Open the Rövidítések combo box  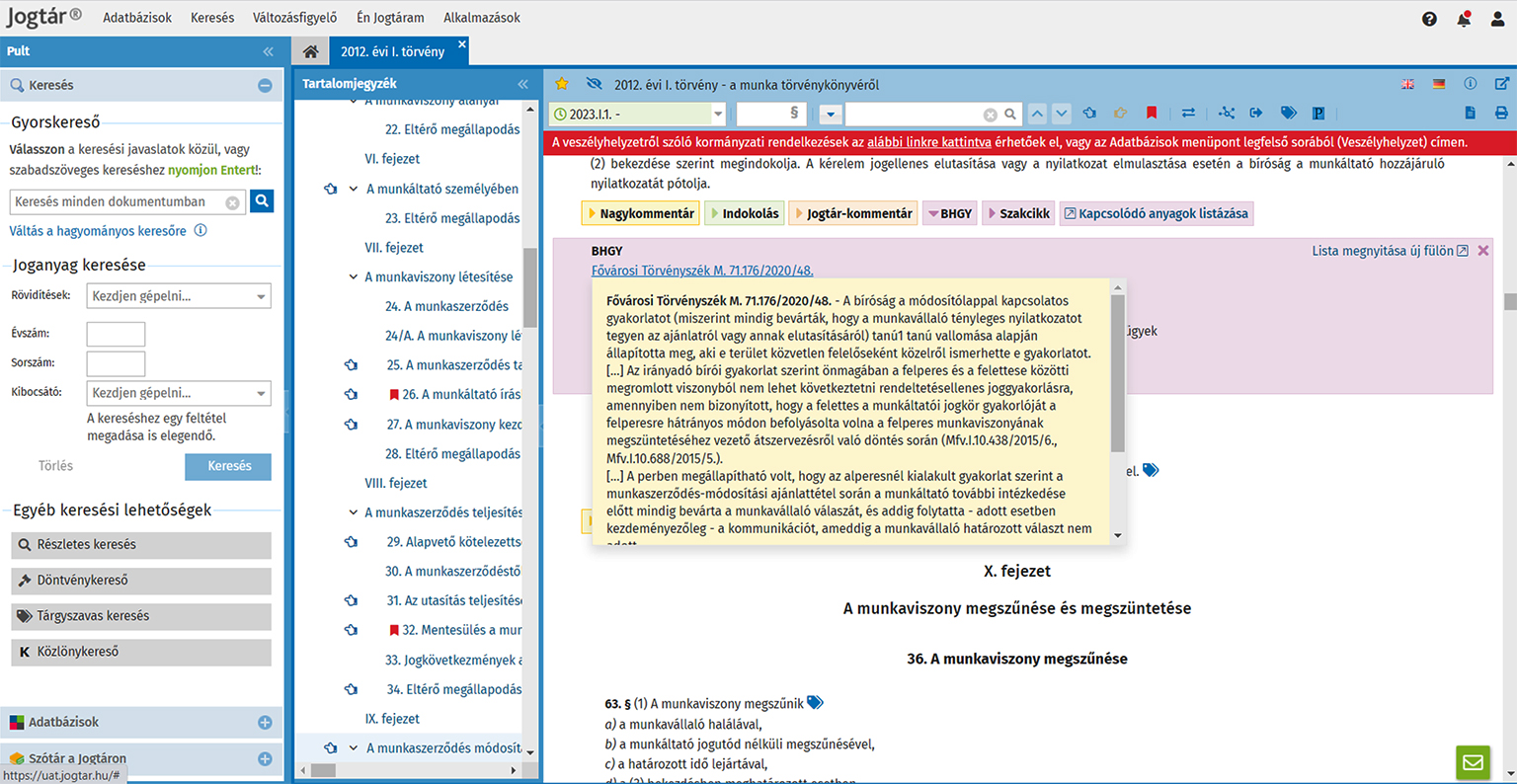(178, 296)
